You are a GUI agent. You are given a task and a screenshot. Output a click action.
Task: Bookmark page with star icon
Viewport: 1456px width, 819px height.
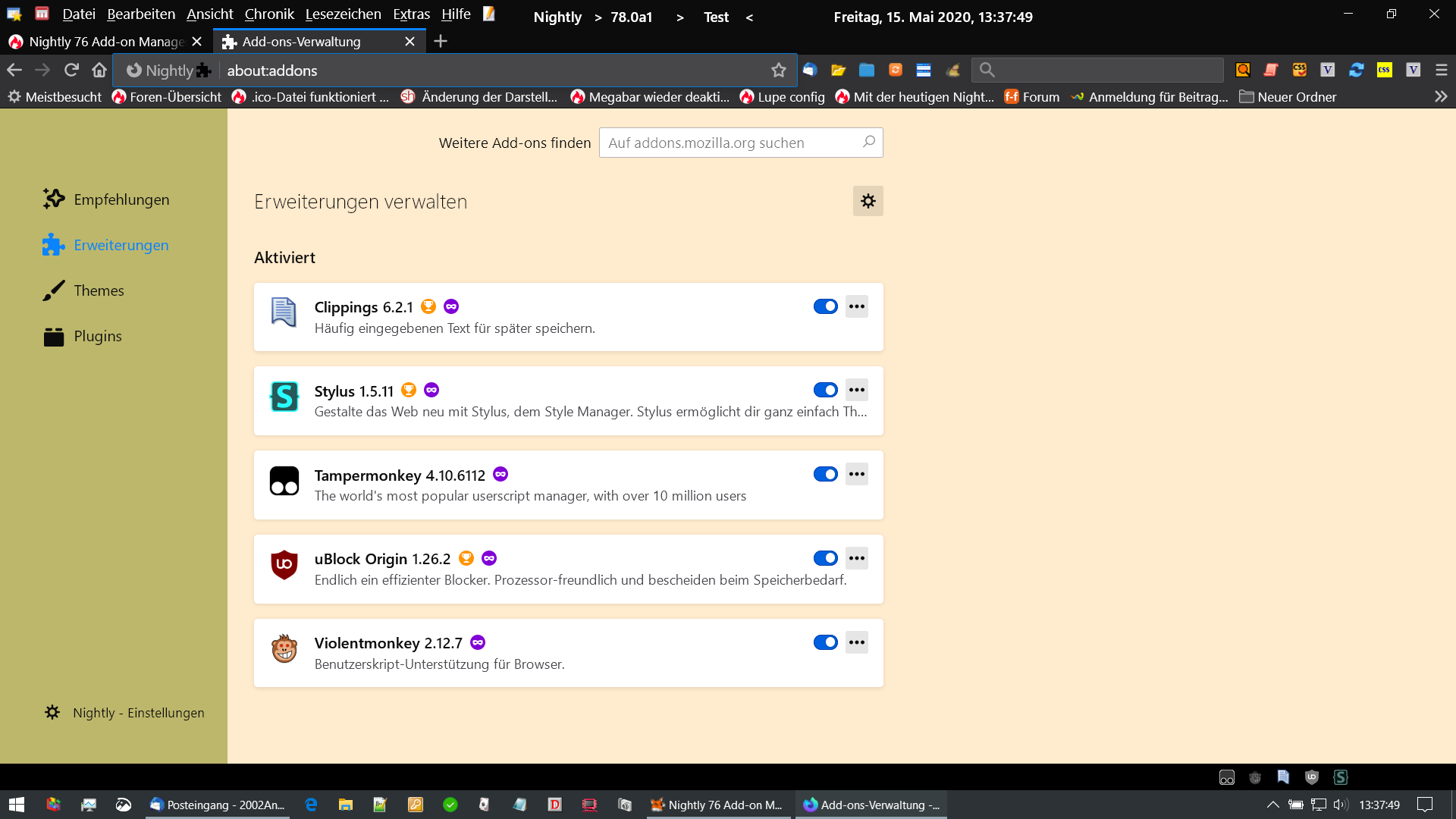coord(778,70)
